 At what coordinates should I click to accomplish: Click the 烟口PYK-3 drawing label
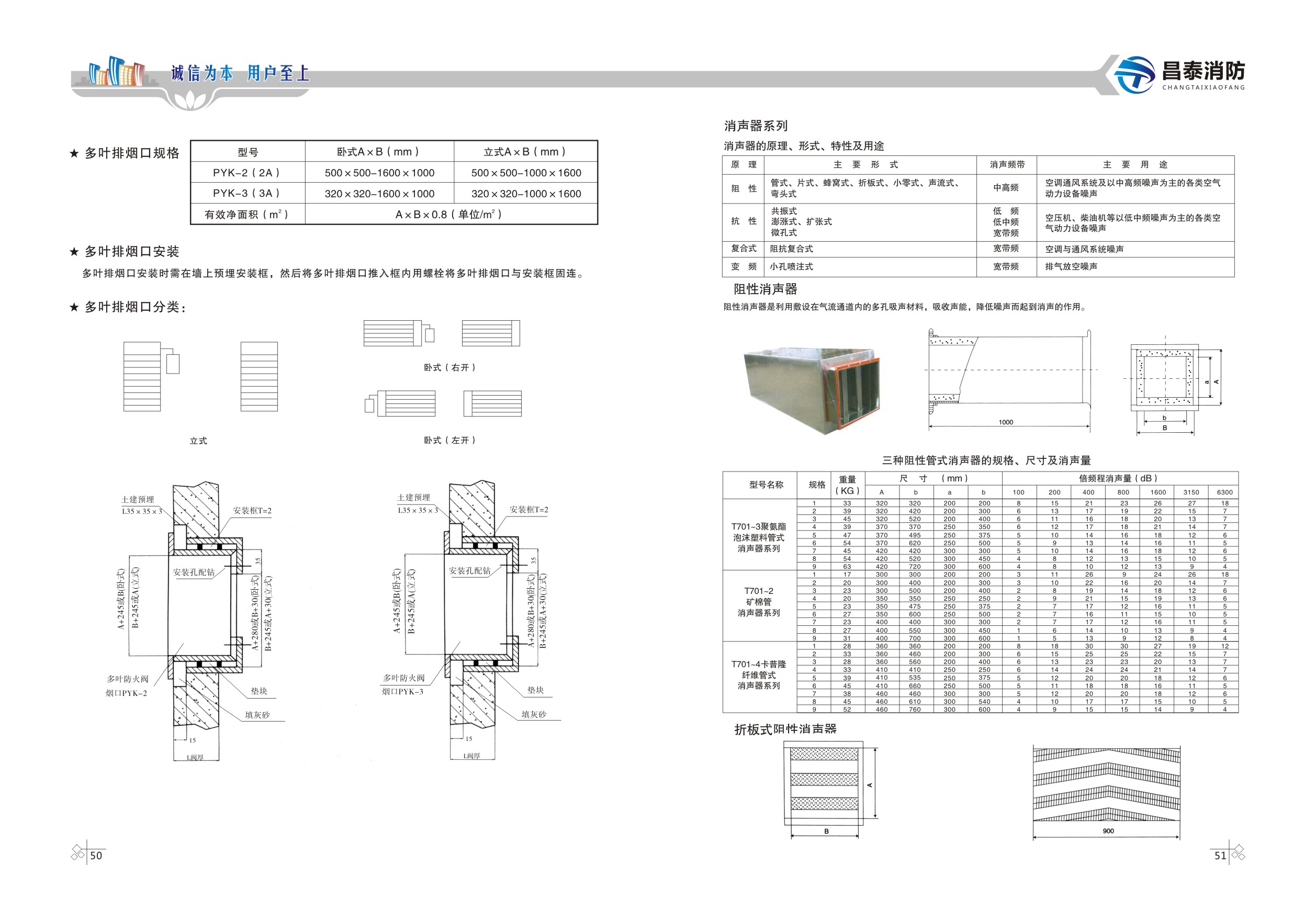coord(402,692)
